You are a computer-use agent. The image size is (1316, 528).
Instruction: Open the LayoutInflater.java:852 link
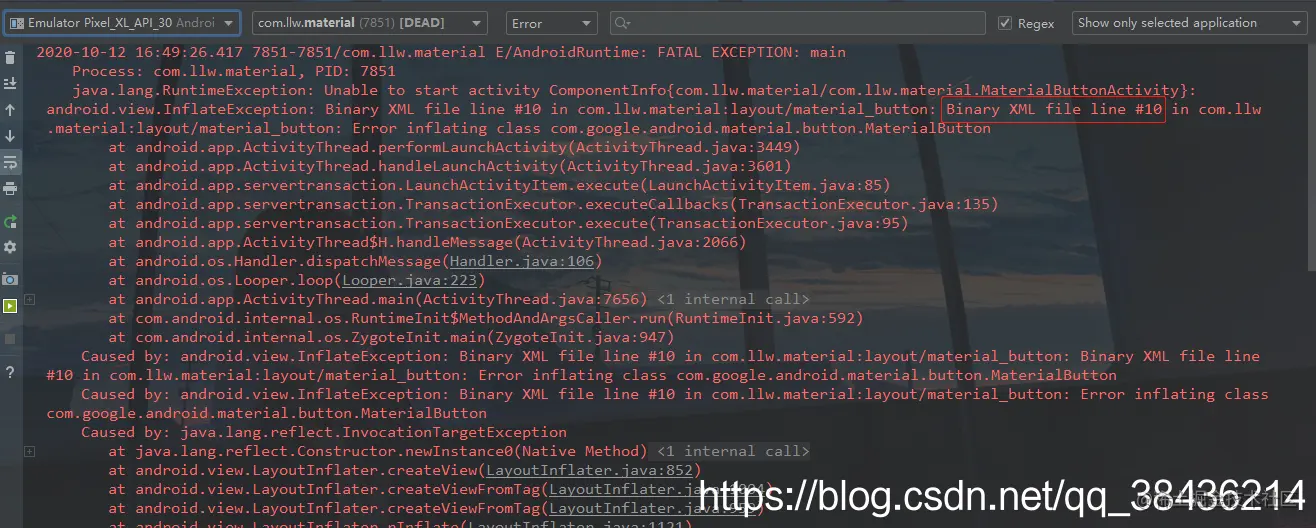(590, 470)
